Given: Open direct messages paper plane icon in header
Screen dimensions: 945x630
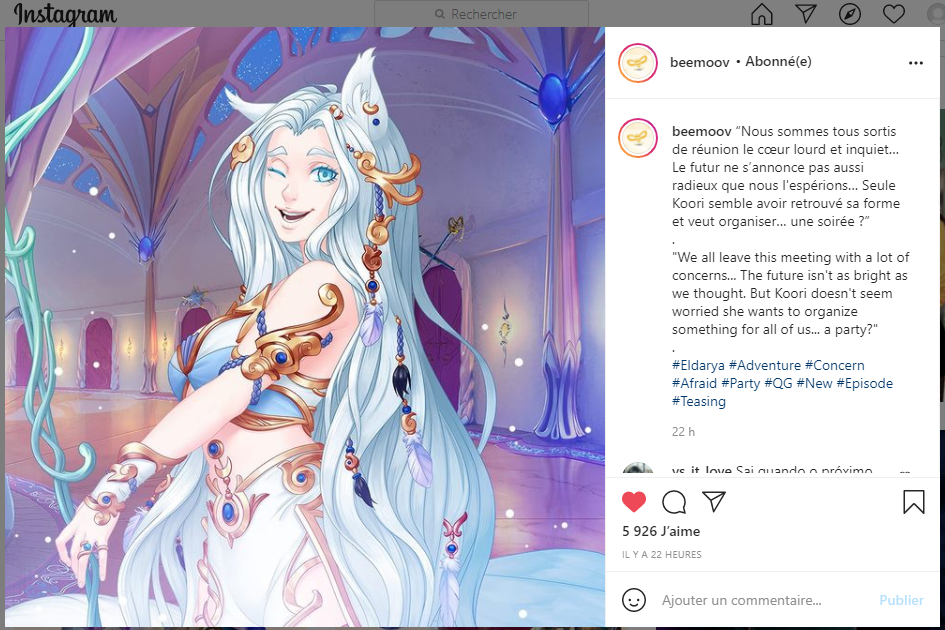Looking at the screenshot, I should point(806,13).
